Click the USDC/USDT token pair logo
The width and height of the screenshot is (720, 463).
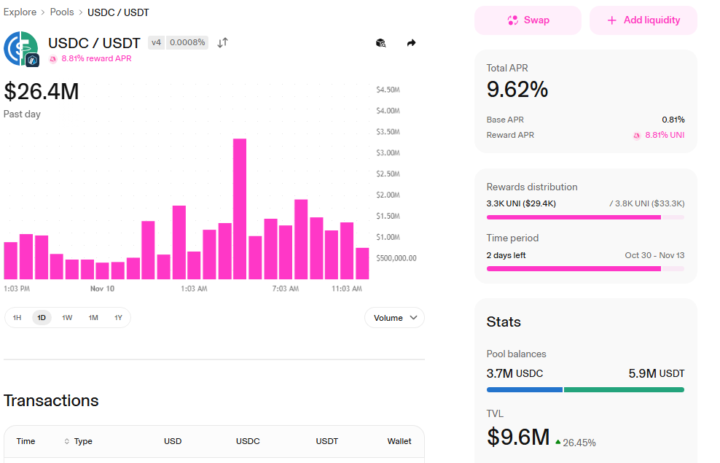coord(21,49)
